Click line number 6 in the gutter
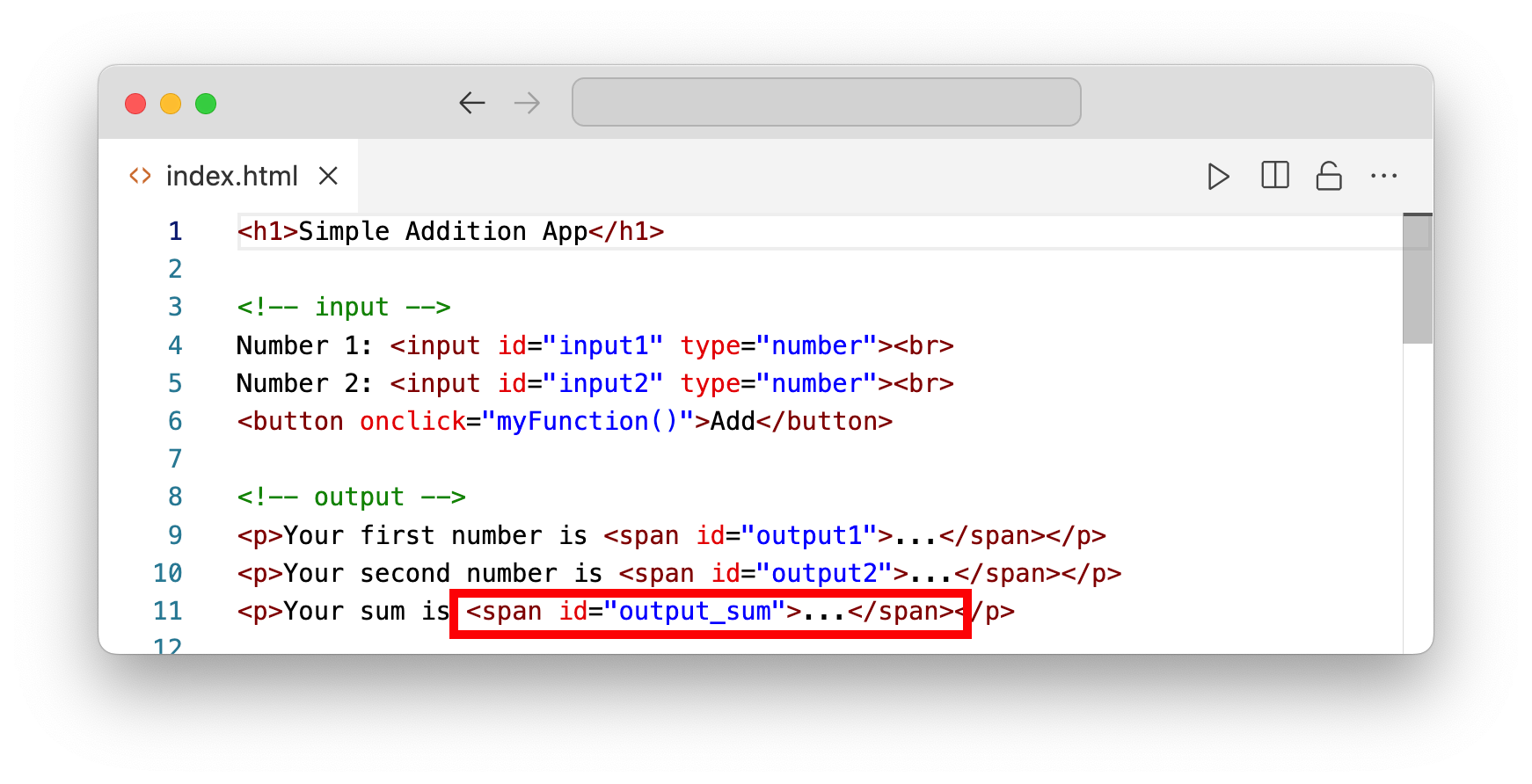The width and height of the screenshot is (1532, 784). 175,421
